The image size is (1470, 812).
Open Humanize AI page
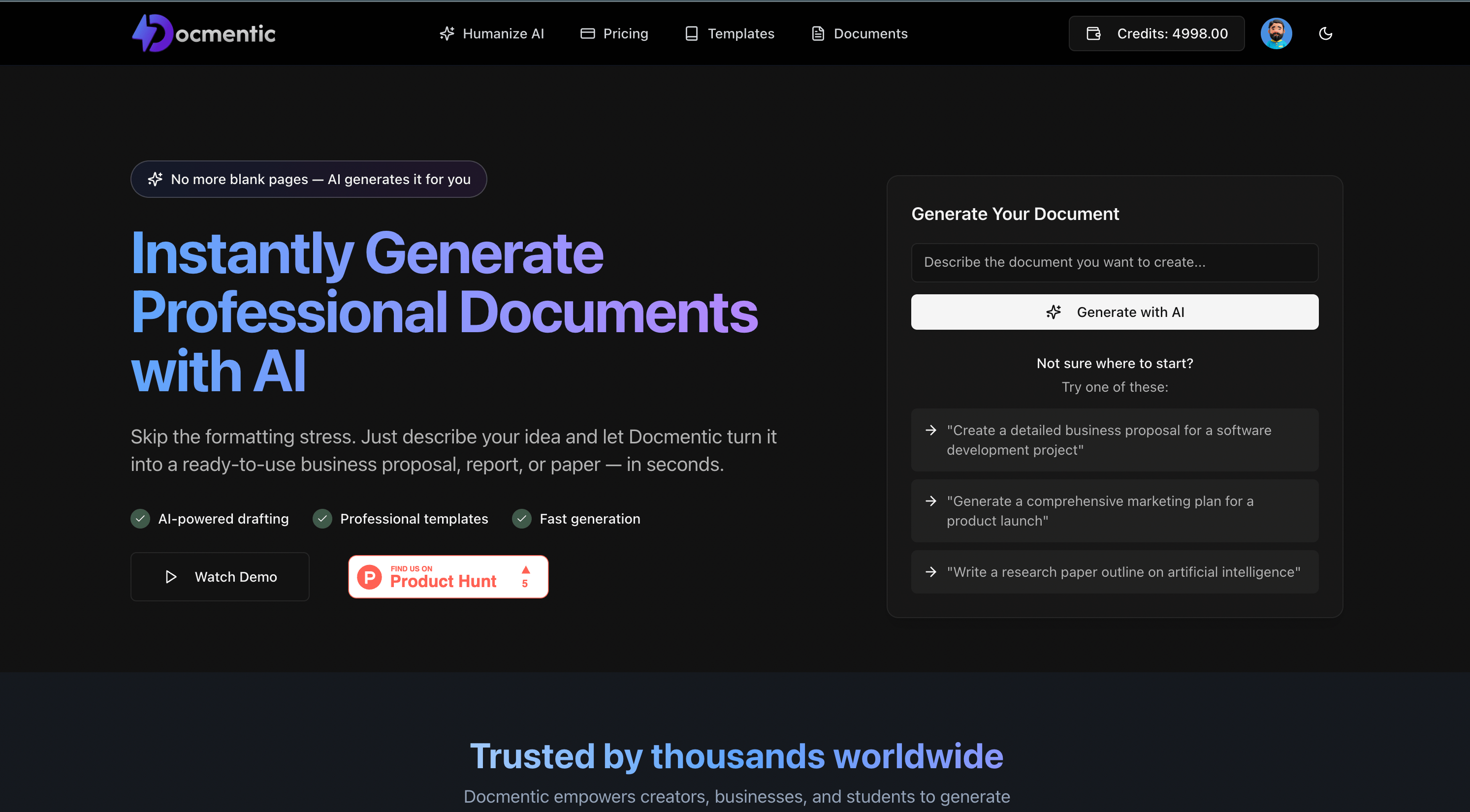[x=491, y=33]
